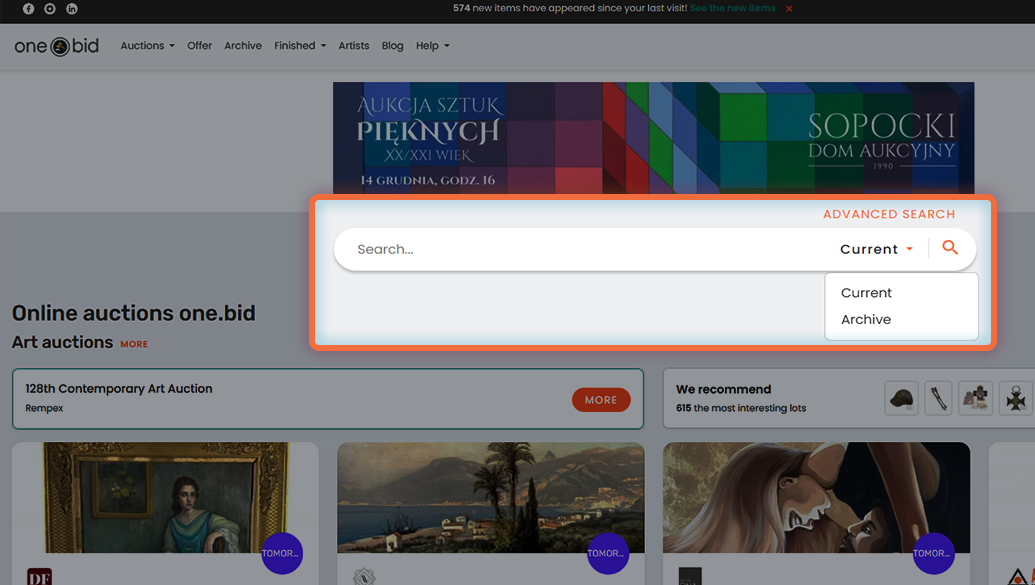Select 'Online auctions one.bid' heading

tap(133, 313)
